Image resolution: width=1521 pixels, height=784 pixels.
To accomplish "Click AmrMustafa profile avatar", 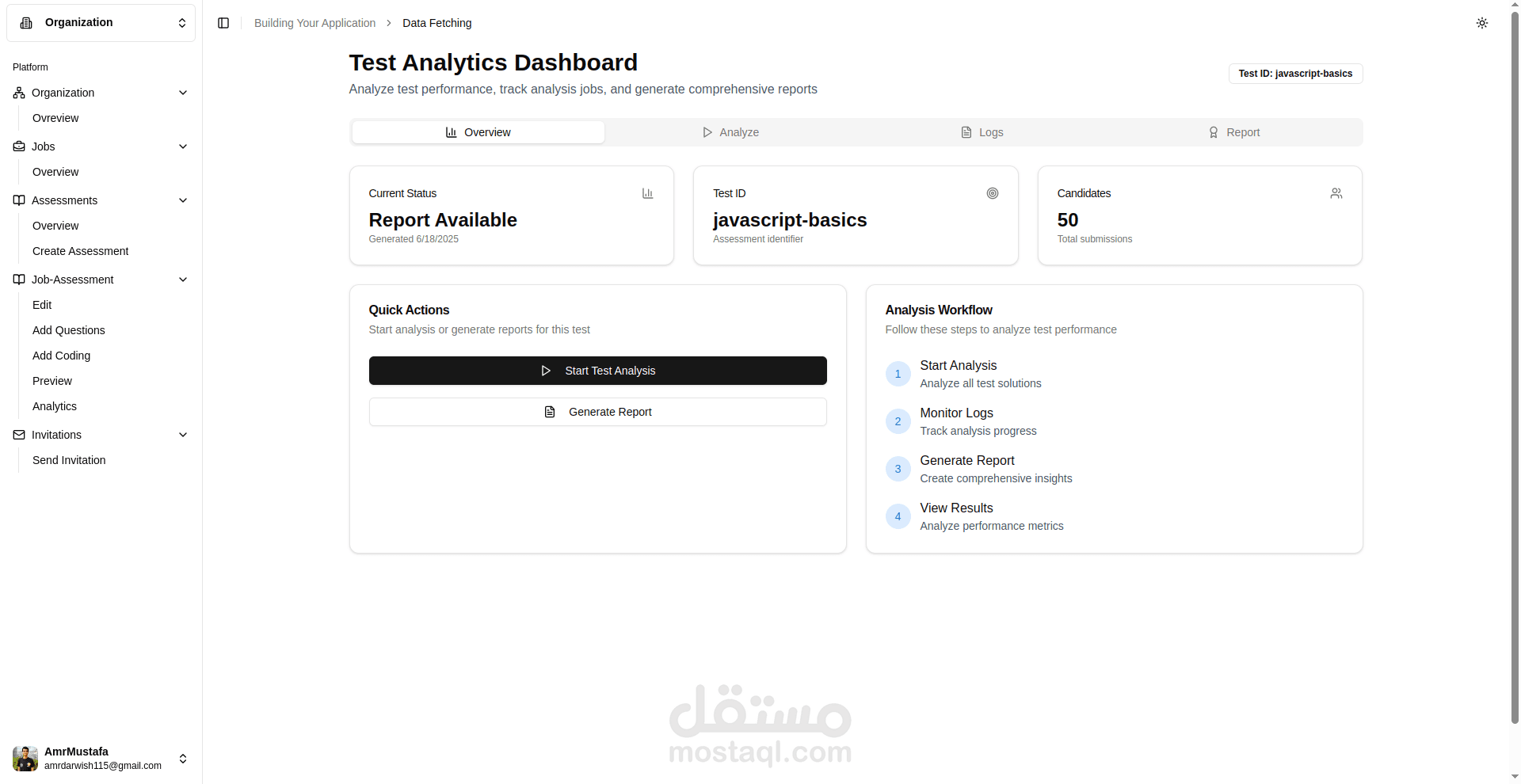I will (25, 759).
